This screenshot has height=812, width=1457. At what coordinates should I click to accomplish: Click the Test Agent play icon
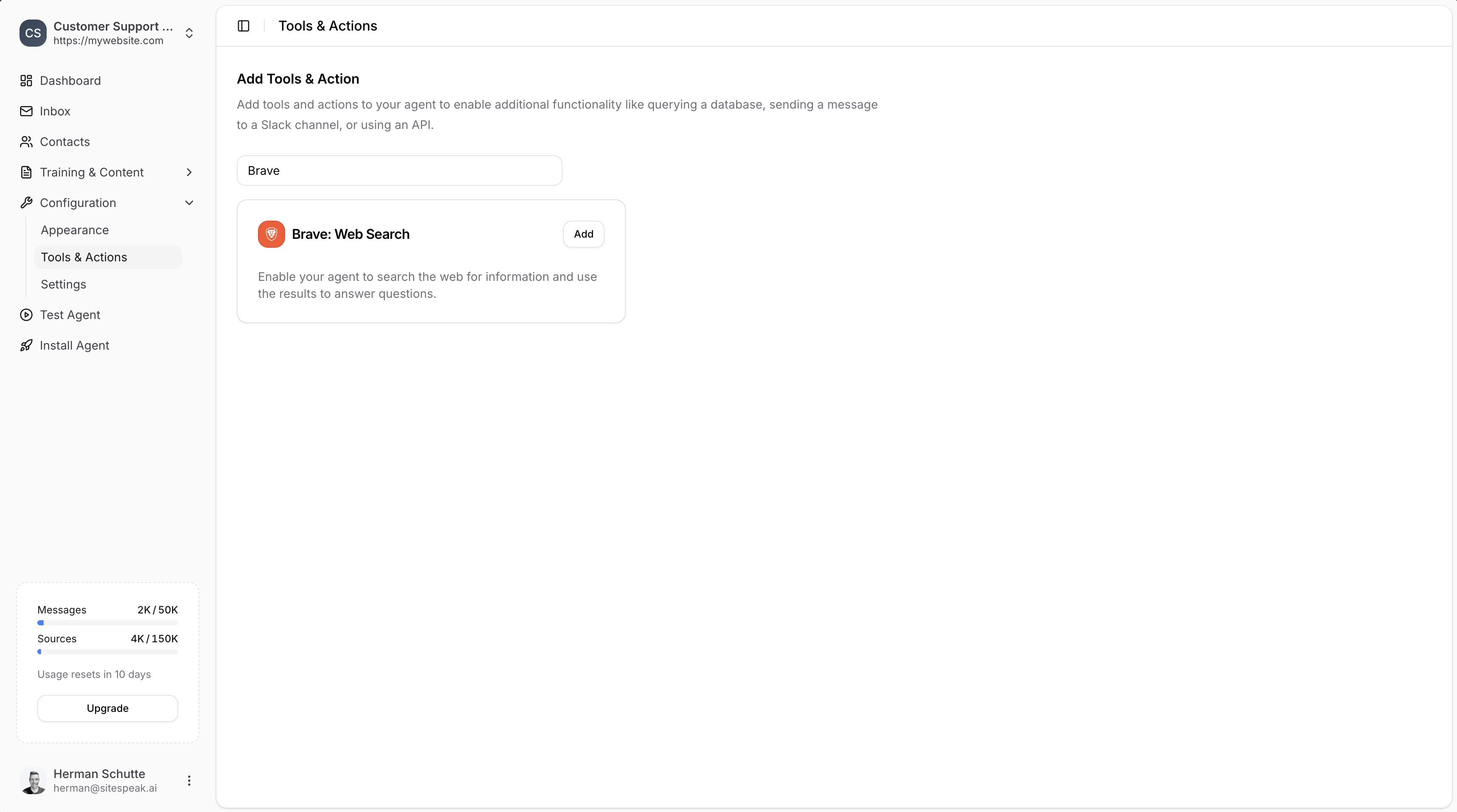(x=26, y=315)
